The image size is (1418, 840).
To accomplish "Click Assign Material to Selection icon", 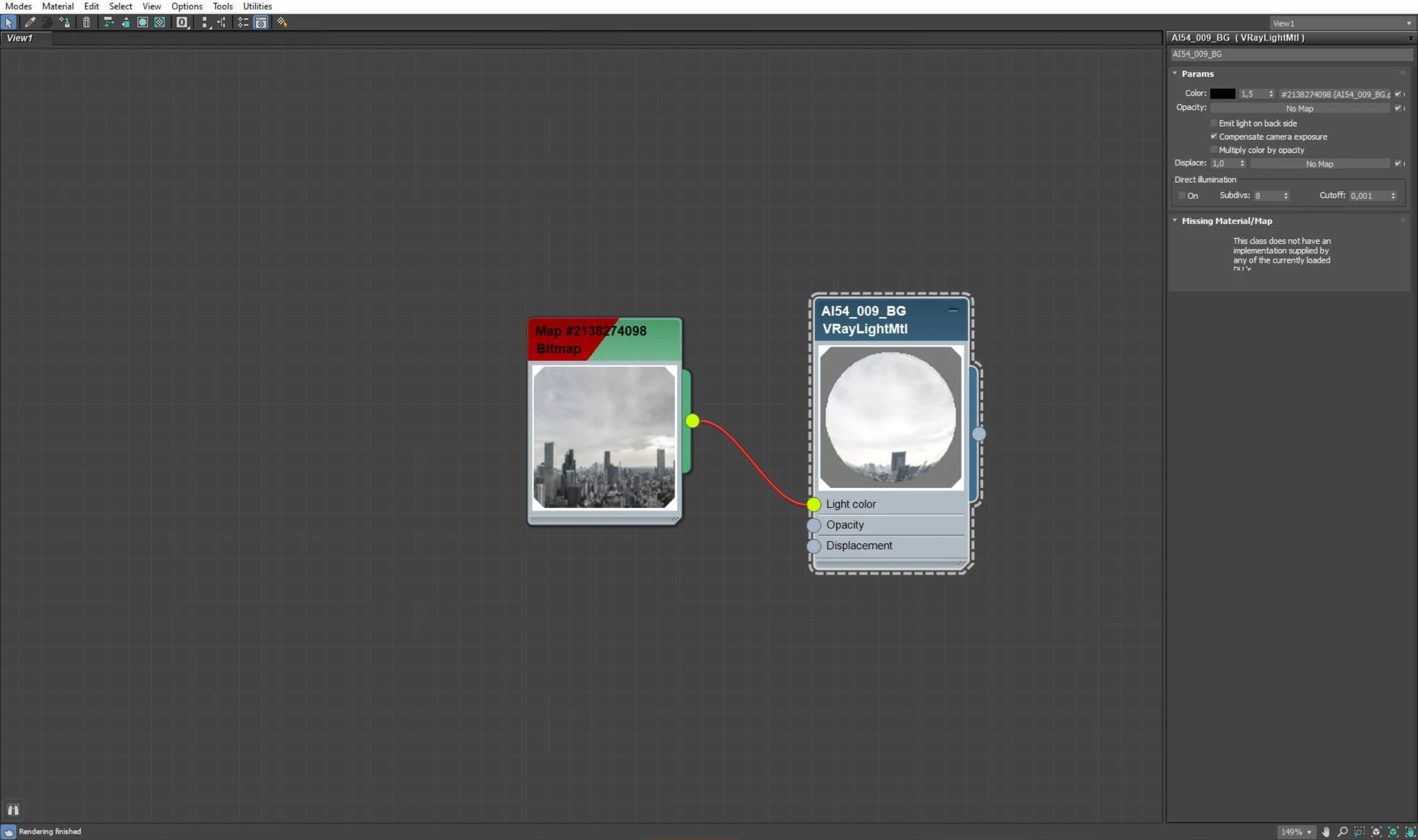I will coord(65,22).
